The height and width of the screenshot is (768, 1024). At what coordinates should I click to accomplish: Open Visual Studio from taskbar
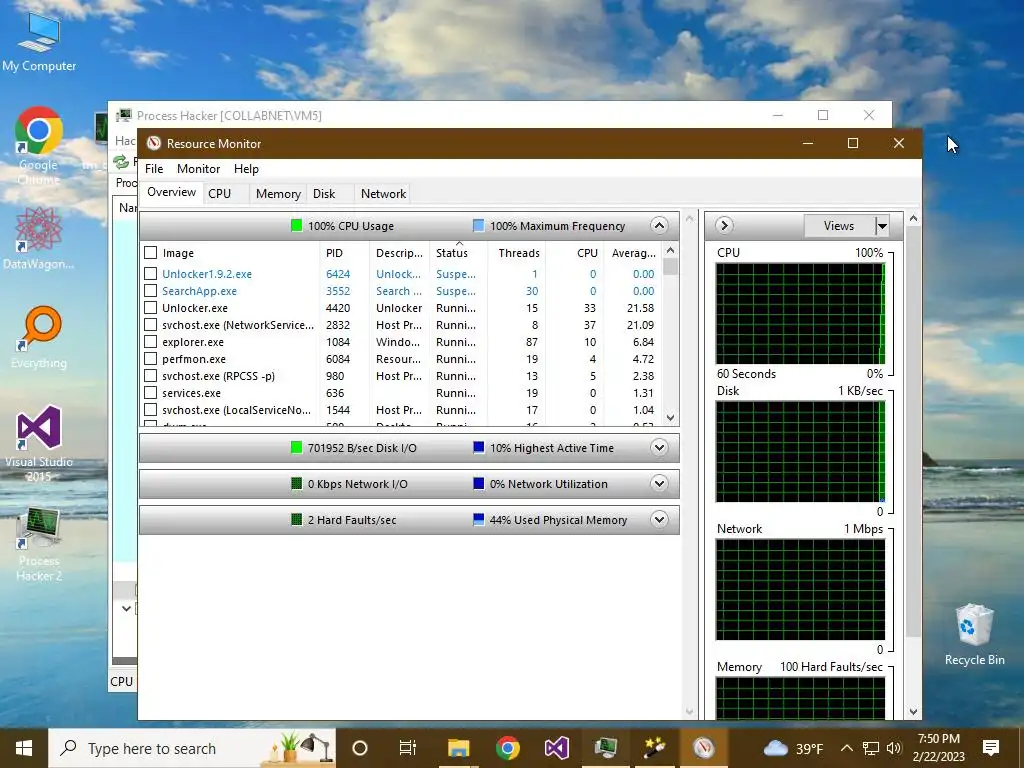556,748
